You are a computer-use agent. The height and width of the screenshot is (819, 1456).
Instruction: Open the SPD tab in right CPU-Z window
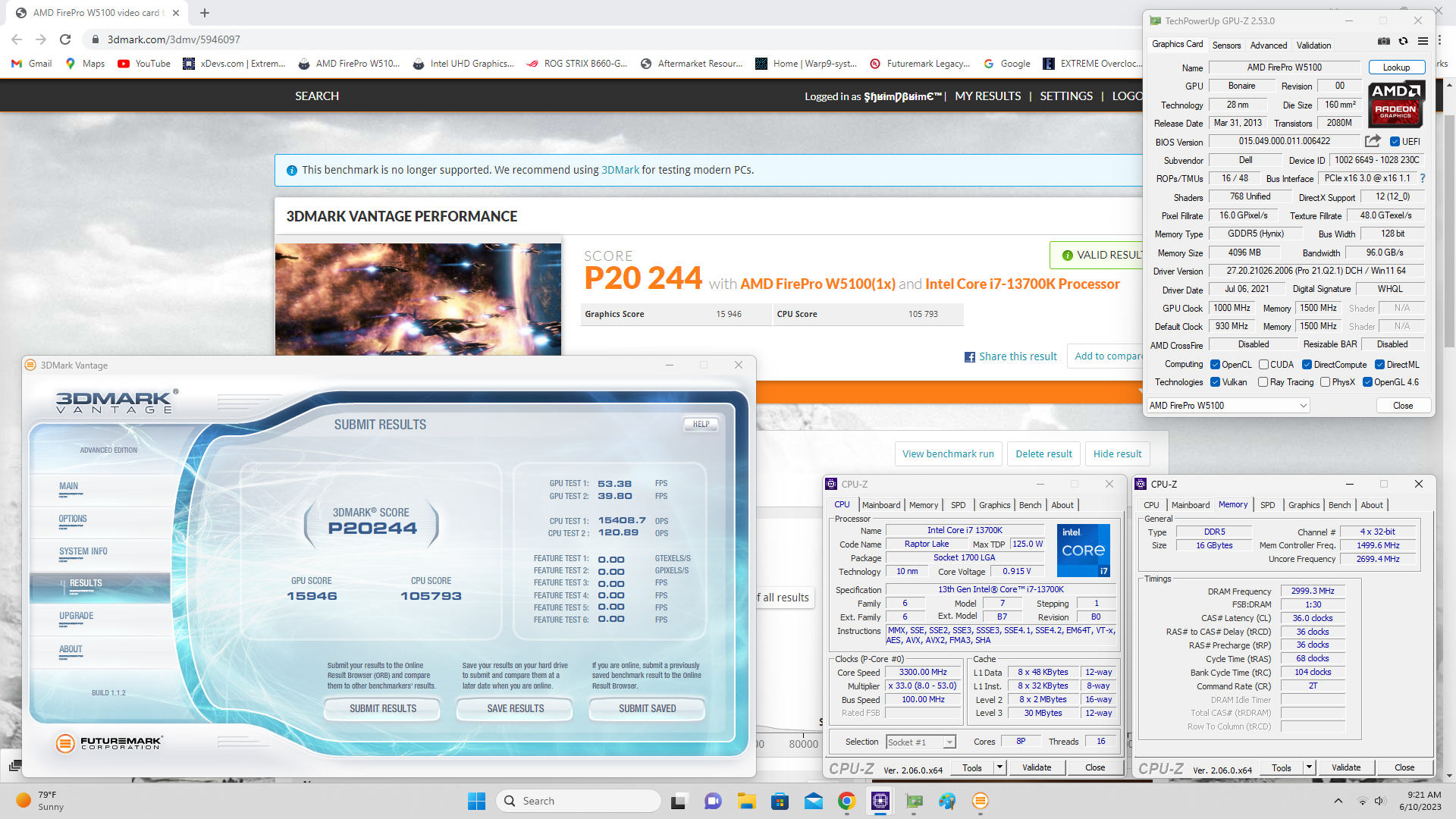click(x=1267, y=505)
